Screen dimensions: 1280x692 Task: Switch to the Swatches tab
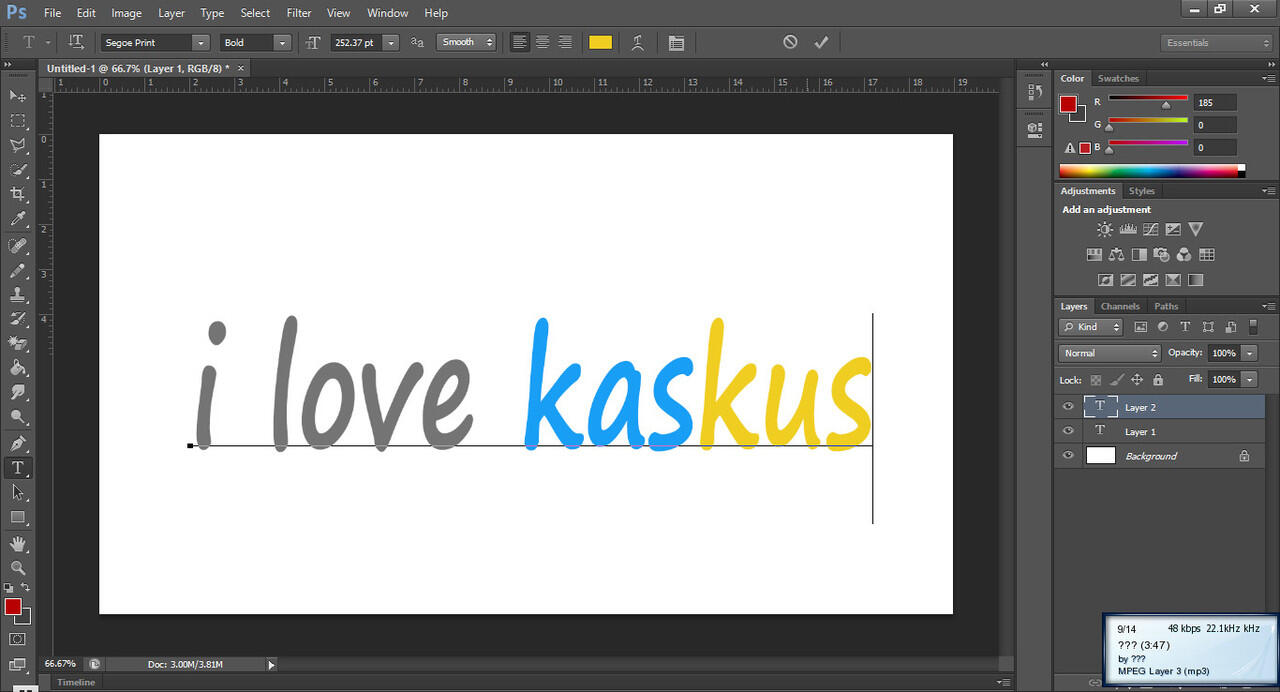(1118, 78)
